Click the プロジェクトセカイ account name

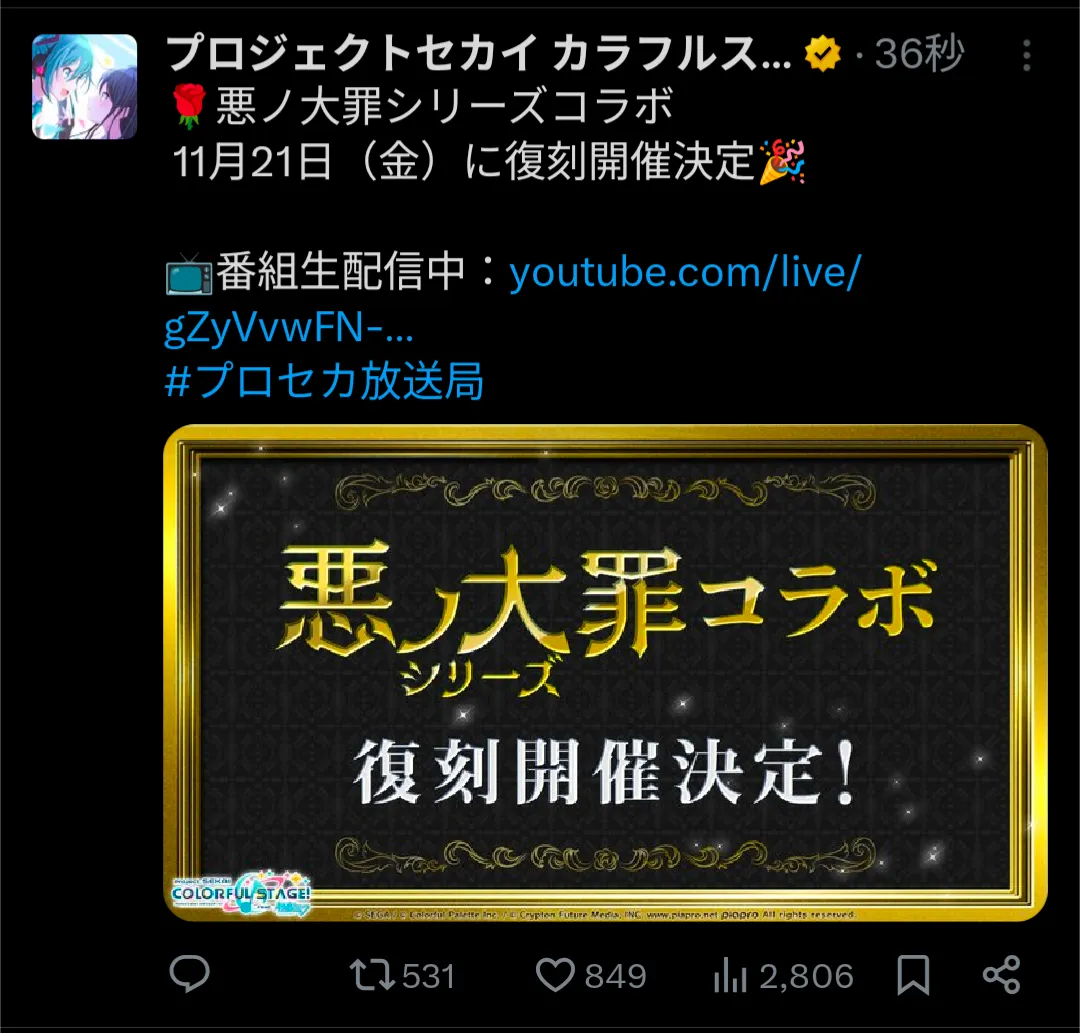pyautogui.click(x=479, y=54)
